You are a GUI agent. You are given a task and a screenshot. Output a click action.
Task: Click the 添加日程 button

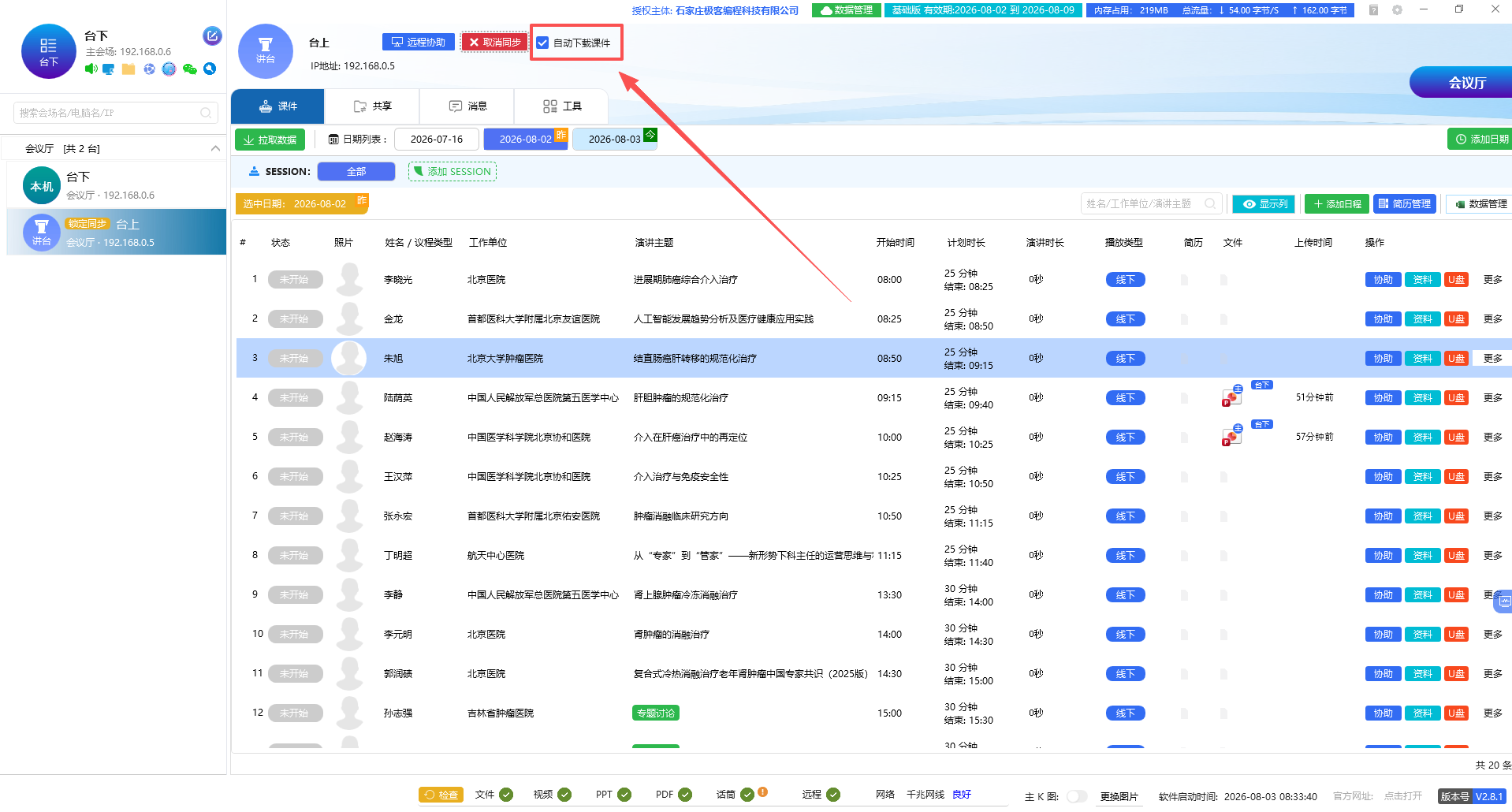1337,203
